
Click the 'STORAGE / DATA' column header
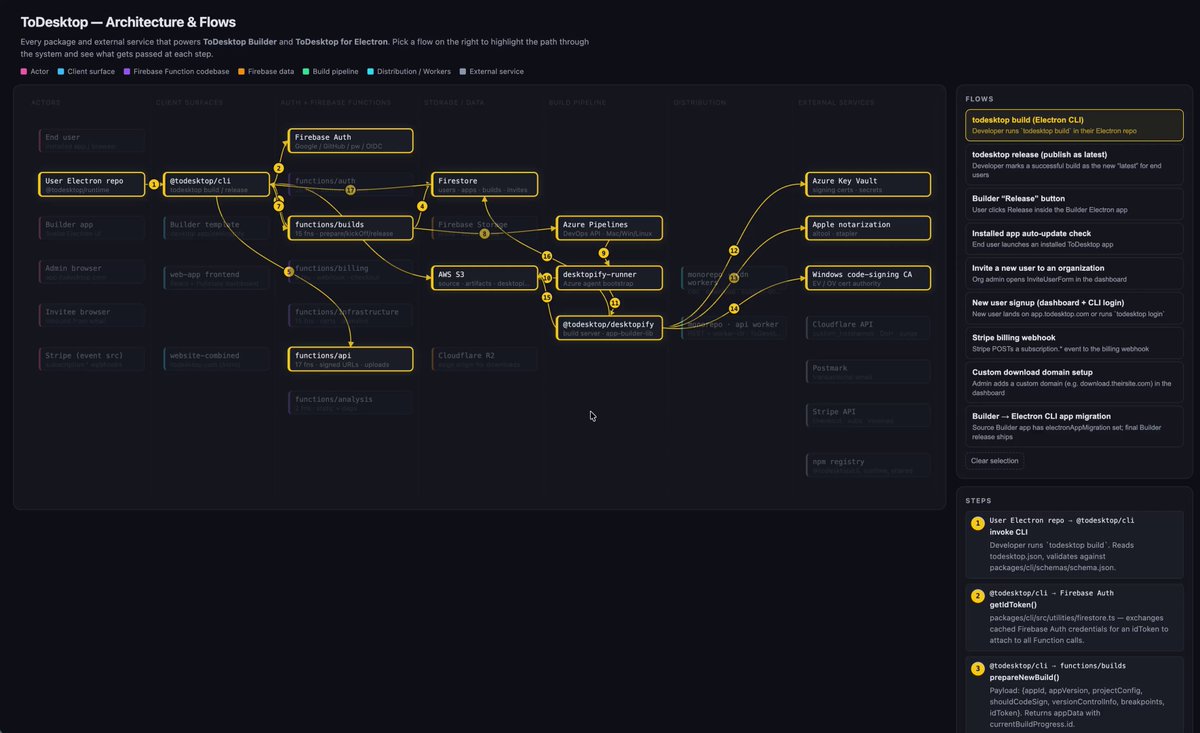pyautogui.click(x=455, y=103)
